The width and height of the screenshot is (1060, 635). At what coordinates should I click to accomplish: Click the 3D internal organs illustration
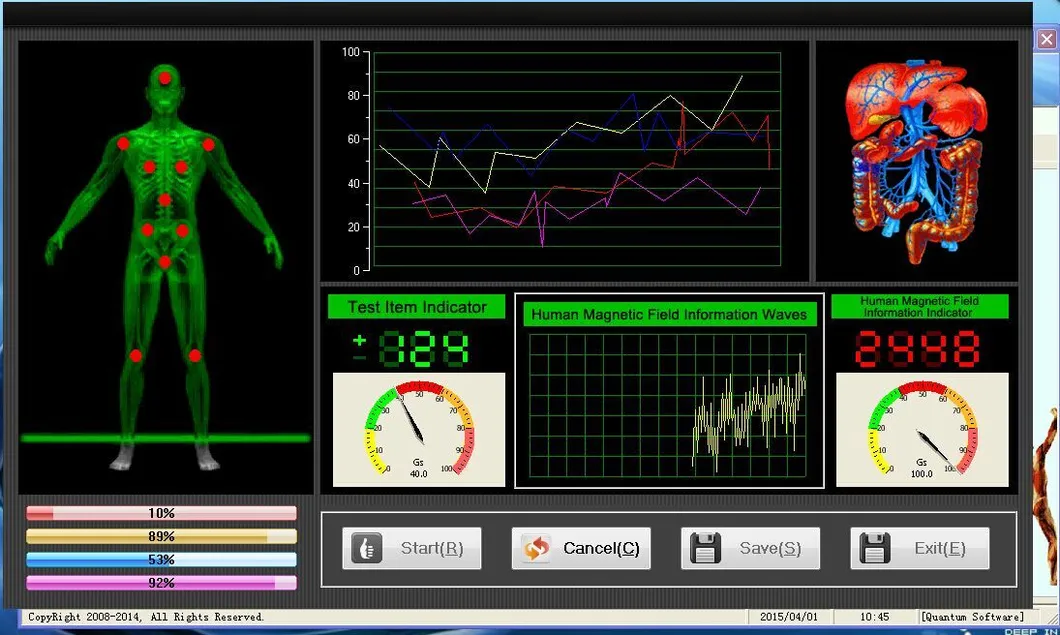coord(916,155)
